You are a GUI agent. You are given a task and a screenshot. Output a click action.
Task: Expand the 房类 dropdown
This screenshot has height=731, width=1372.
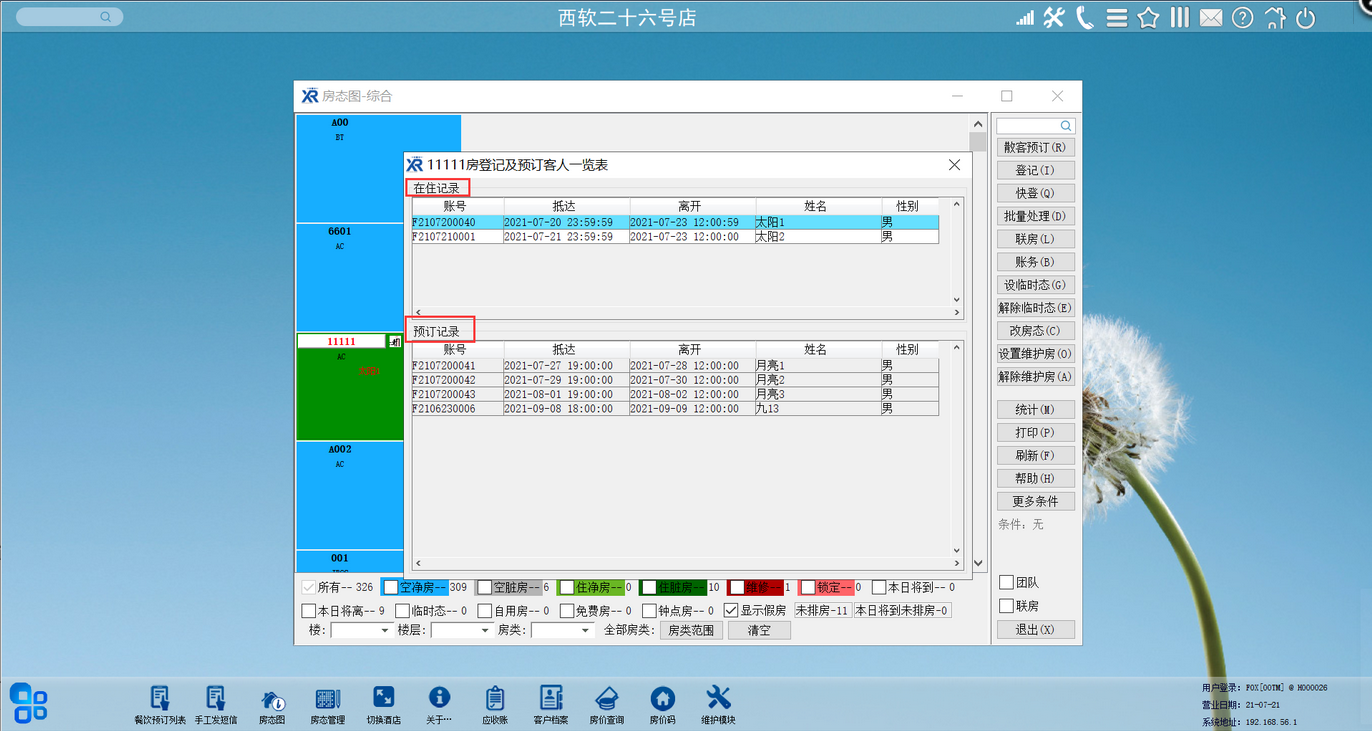(x=587, y=631)
